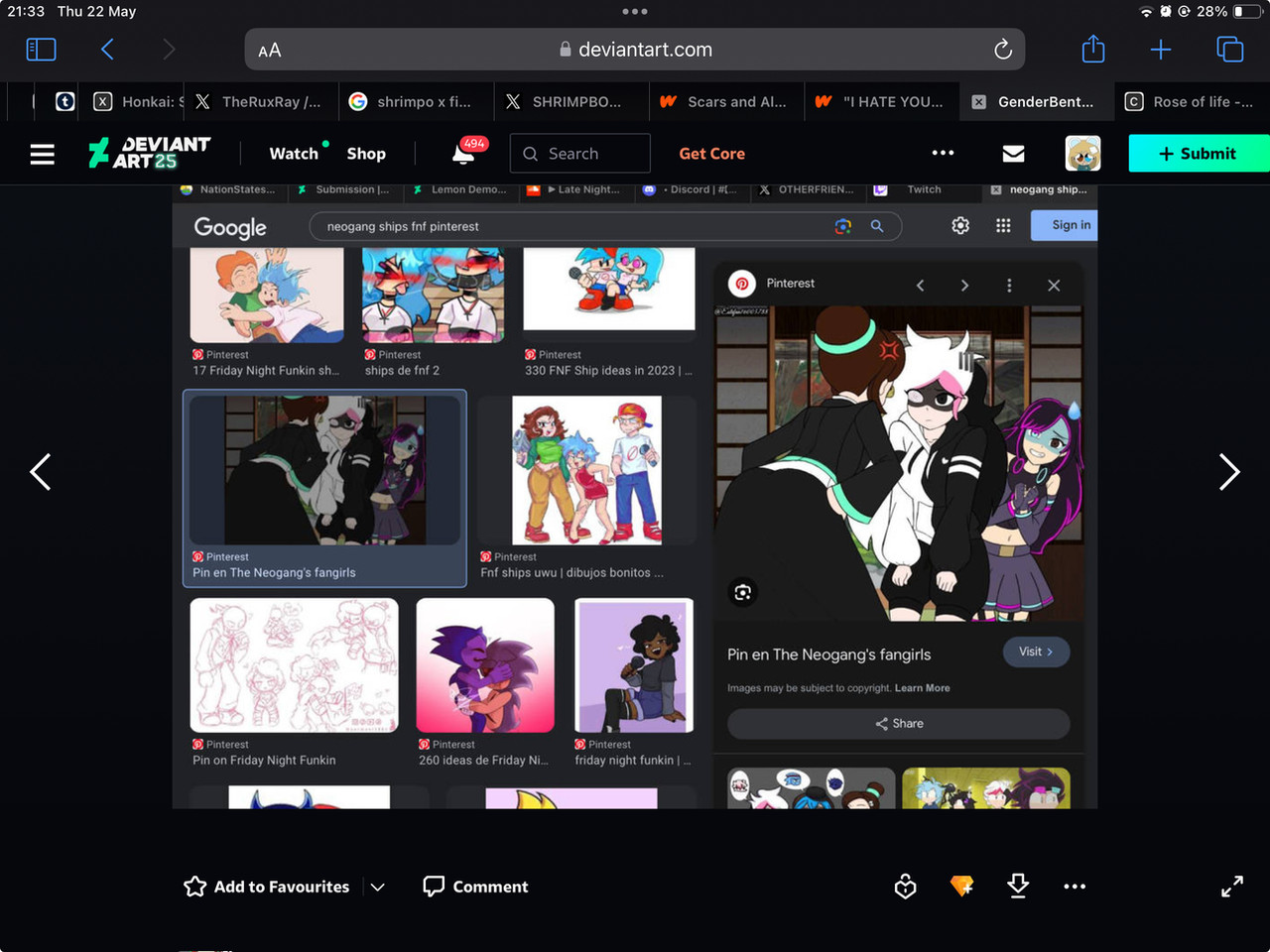Tap the battery indicator in status bar

1247,12
